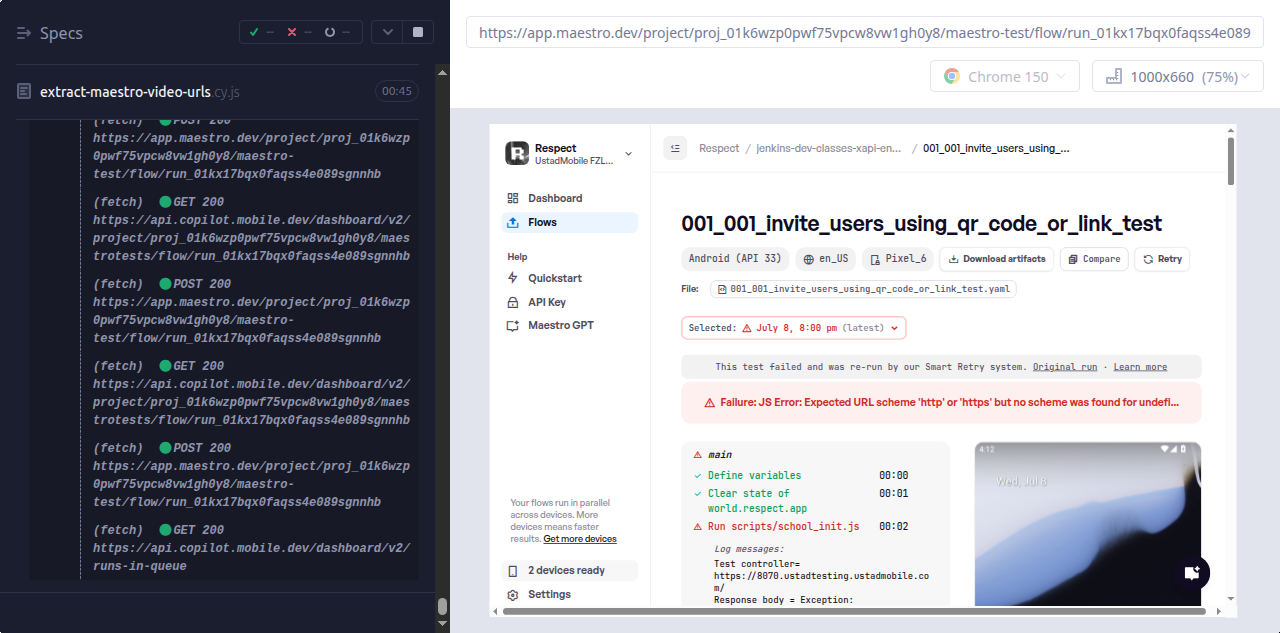
Task: Click the Compare button
Action: point(1094,259)
